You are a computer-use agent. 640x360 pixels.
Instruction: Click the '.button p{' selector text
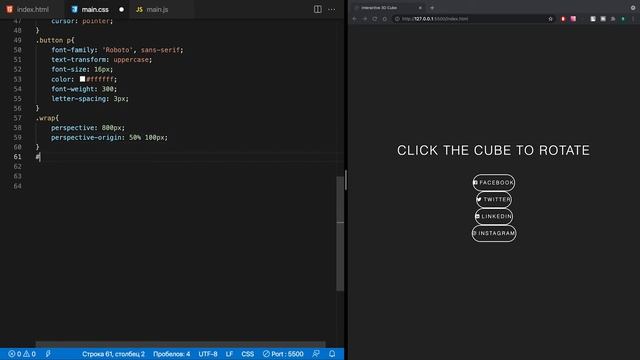click(55, 40)
